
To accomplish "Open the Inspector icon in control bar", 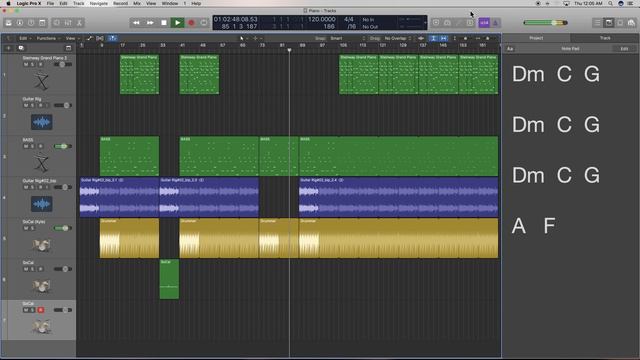I will pyautogui.click(x=20, y=23).
